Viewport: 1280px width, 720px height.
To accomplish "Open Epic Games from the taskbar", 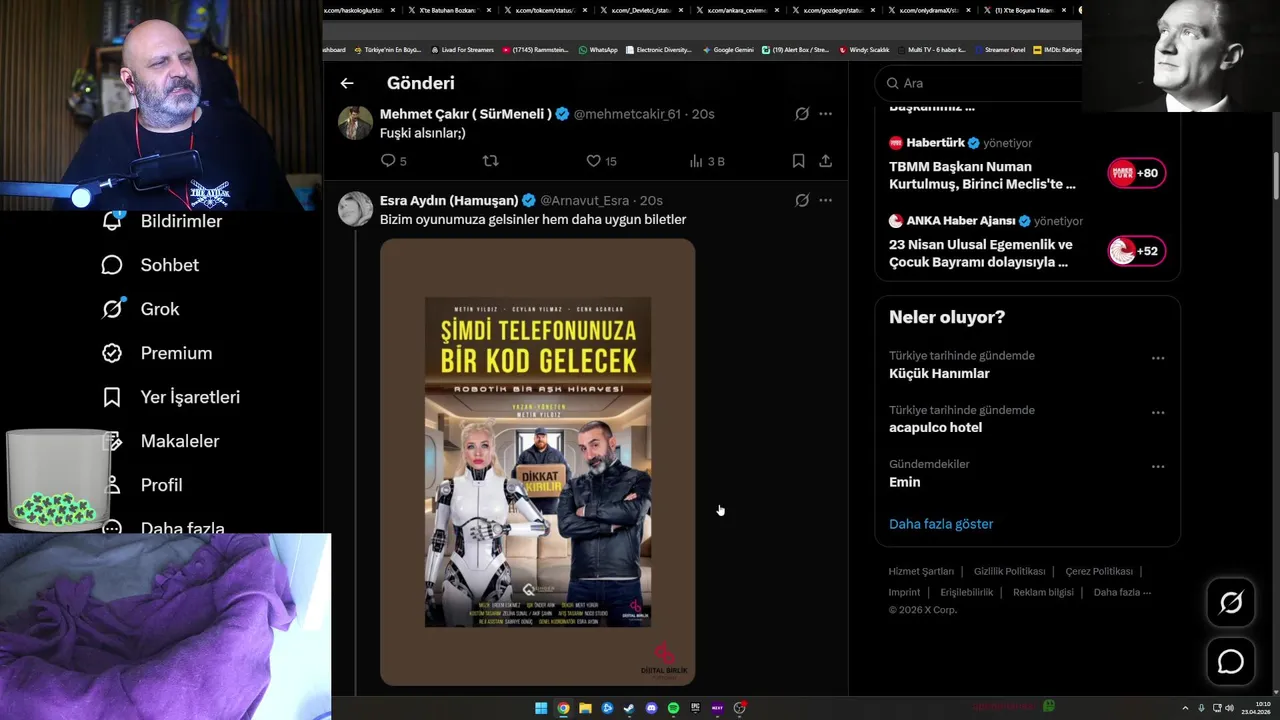I will [695, 708].
